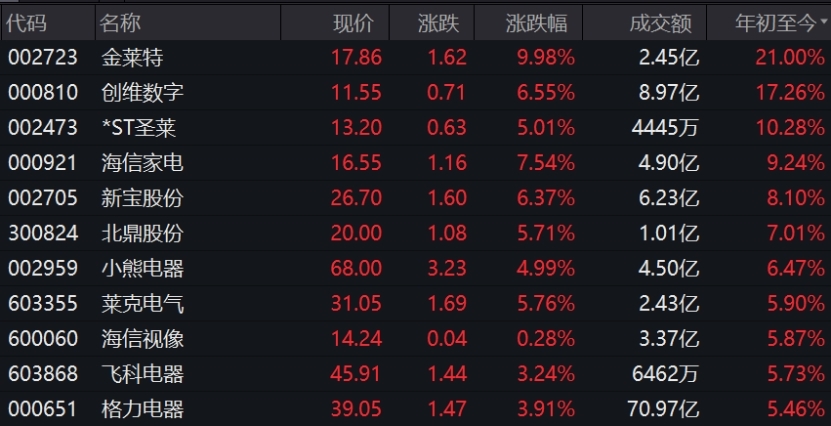Choose the 北鼎股份 row
The width and height of the screenshot is (831, 426).
[416, 233]
